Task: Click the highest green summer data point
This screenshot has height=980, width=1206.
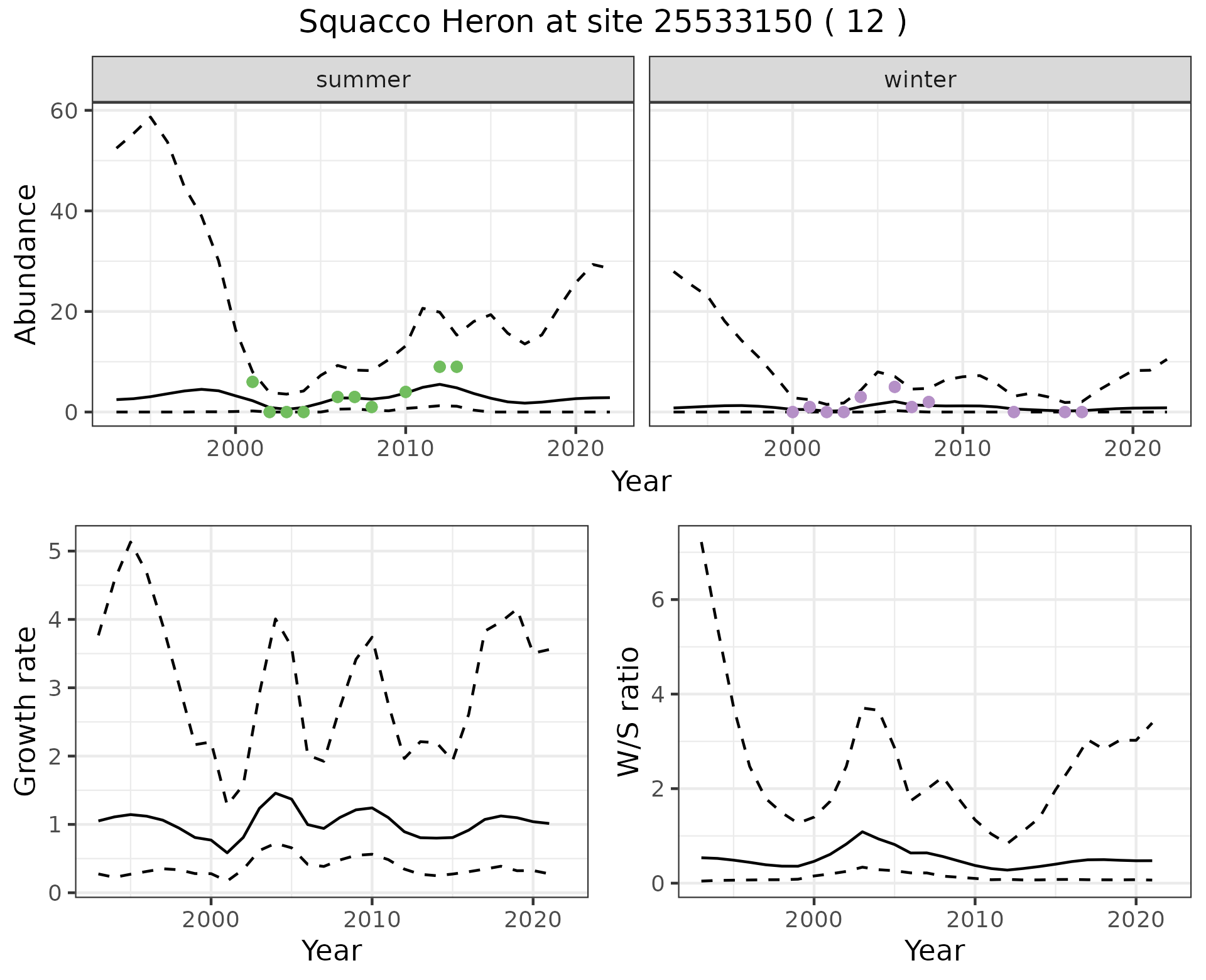Action: point(440,367)
